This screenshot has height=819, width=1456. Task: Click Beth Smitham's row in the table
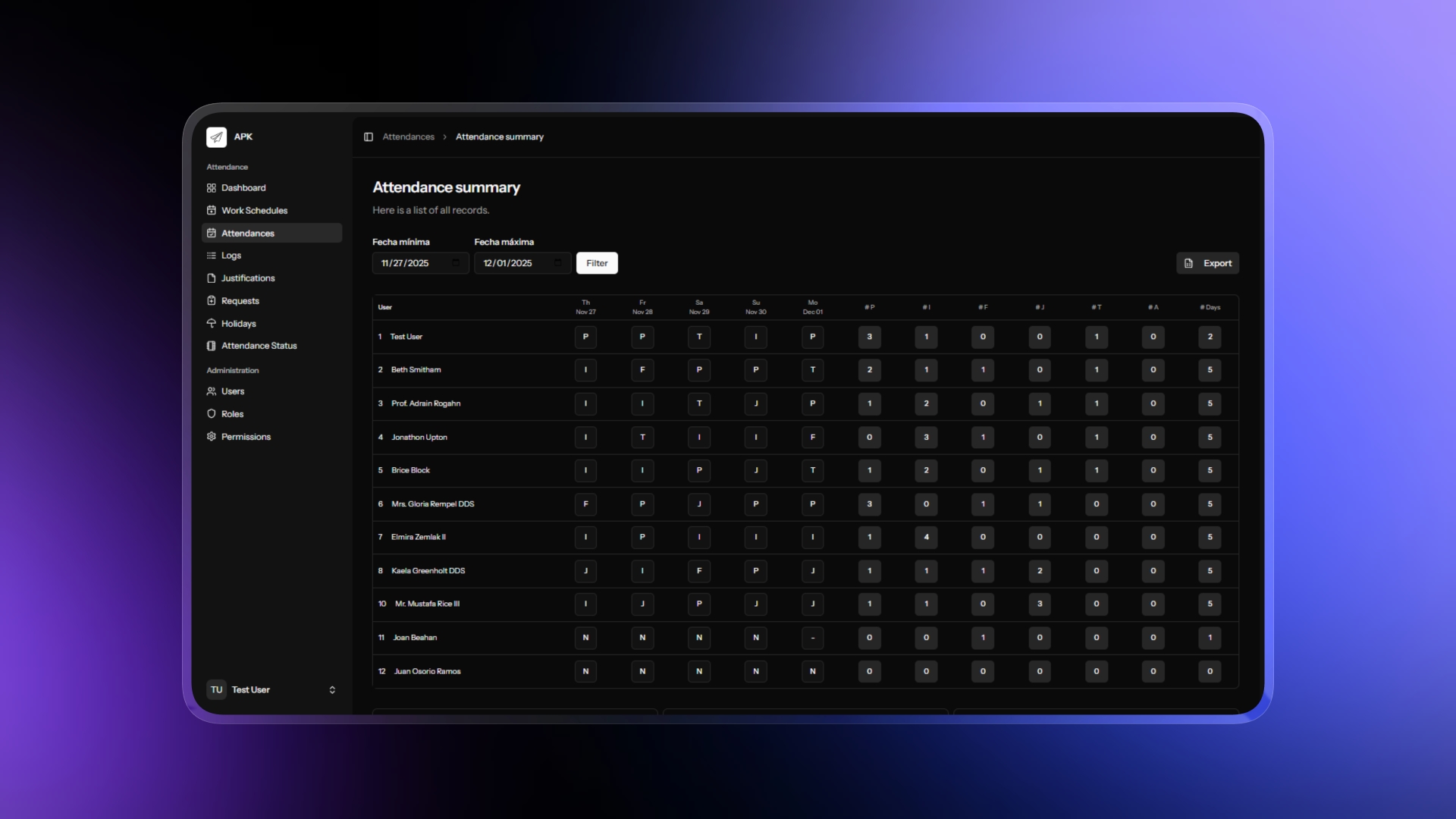pyautogui.click(x=416, y=370)
